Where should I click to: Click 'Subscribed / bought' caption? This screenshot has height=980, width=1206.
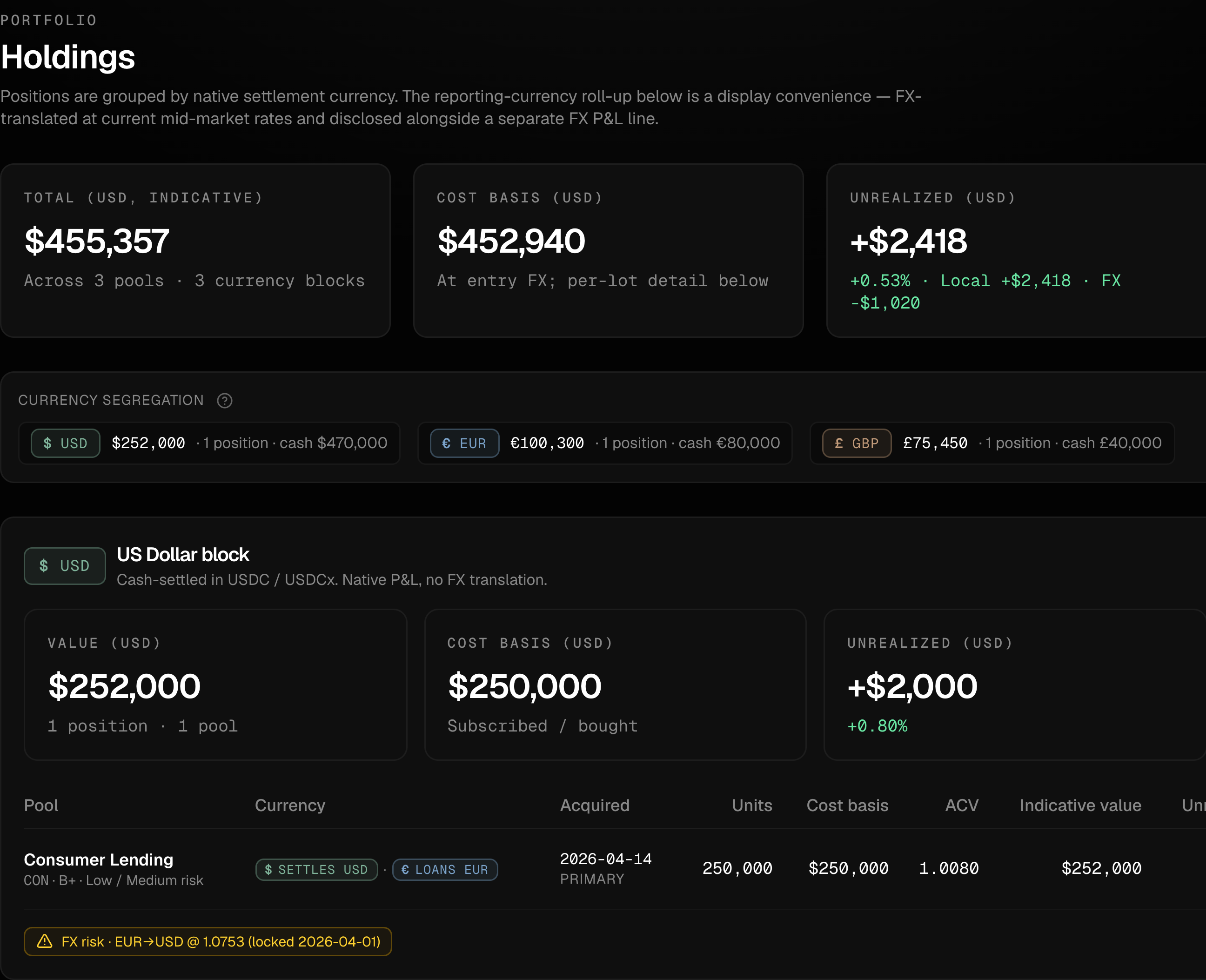543,726
